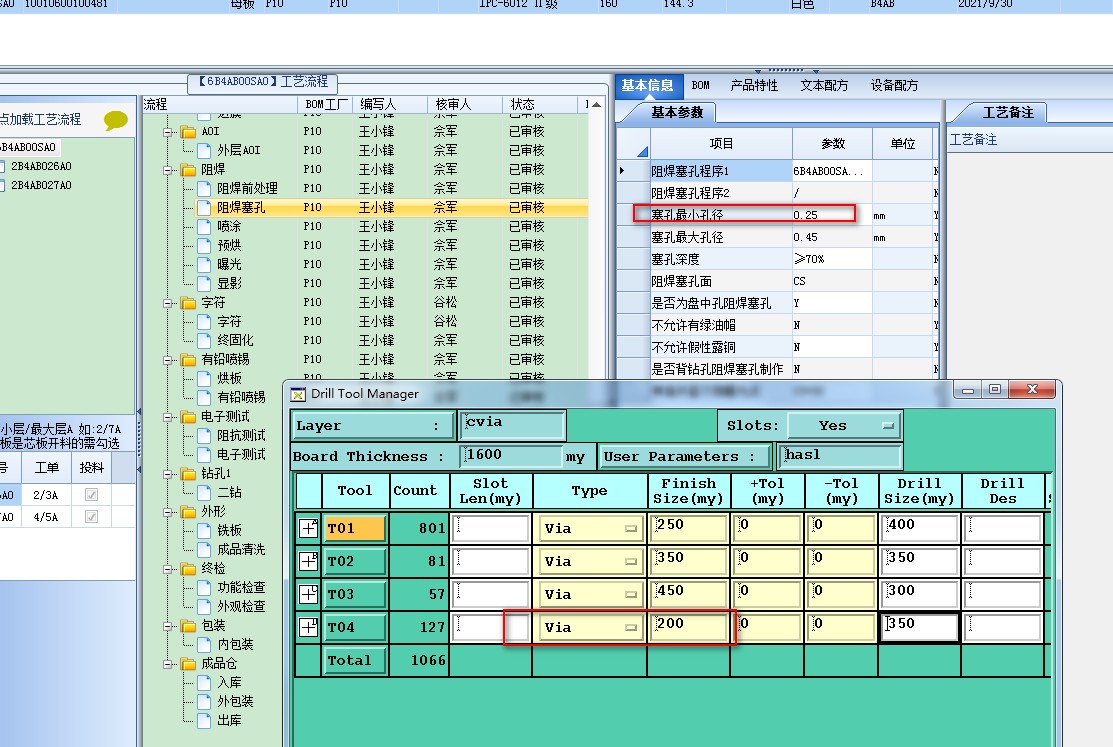
Task: Open the 设备配方 tab
Action: tap(894, 85)
